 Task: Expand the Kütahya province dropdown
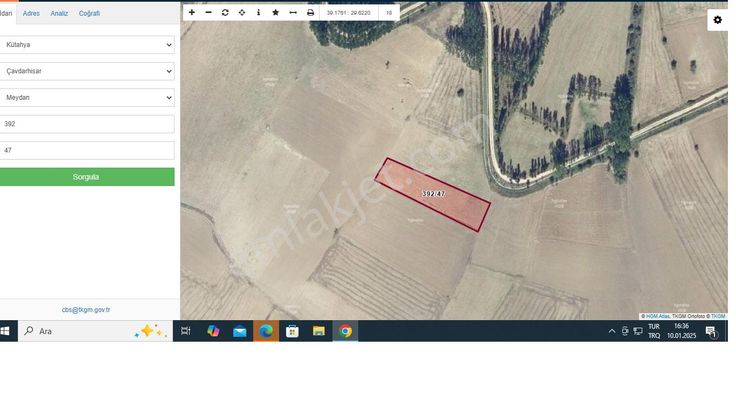coord(87,45)
